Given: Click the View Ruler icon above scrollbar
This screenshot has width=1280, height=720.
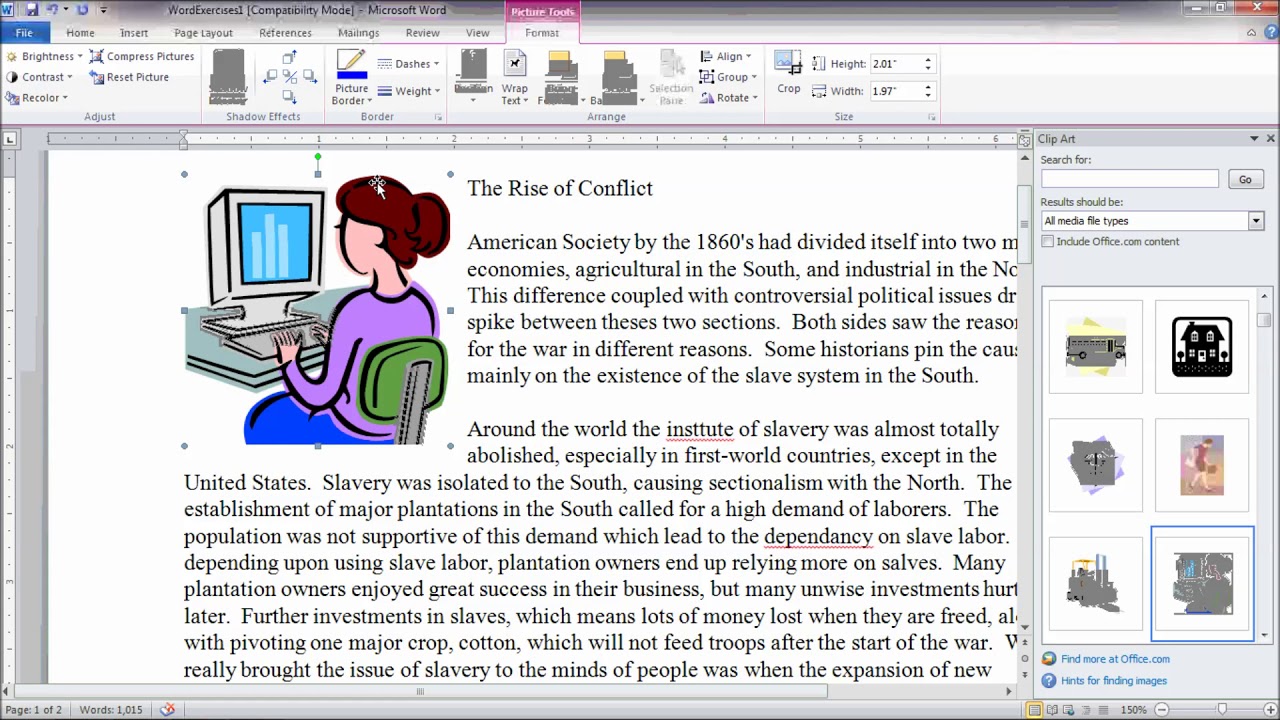Looking at the screenshot, I should [x=1024, y=140].
